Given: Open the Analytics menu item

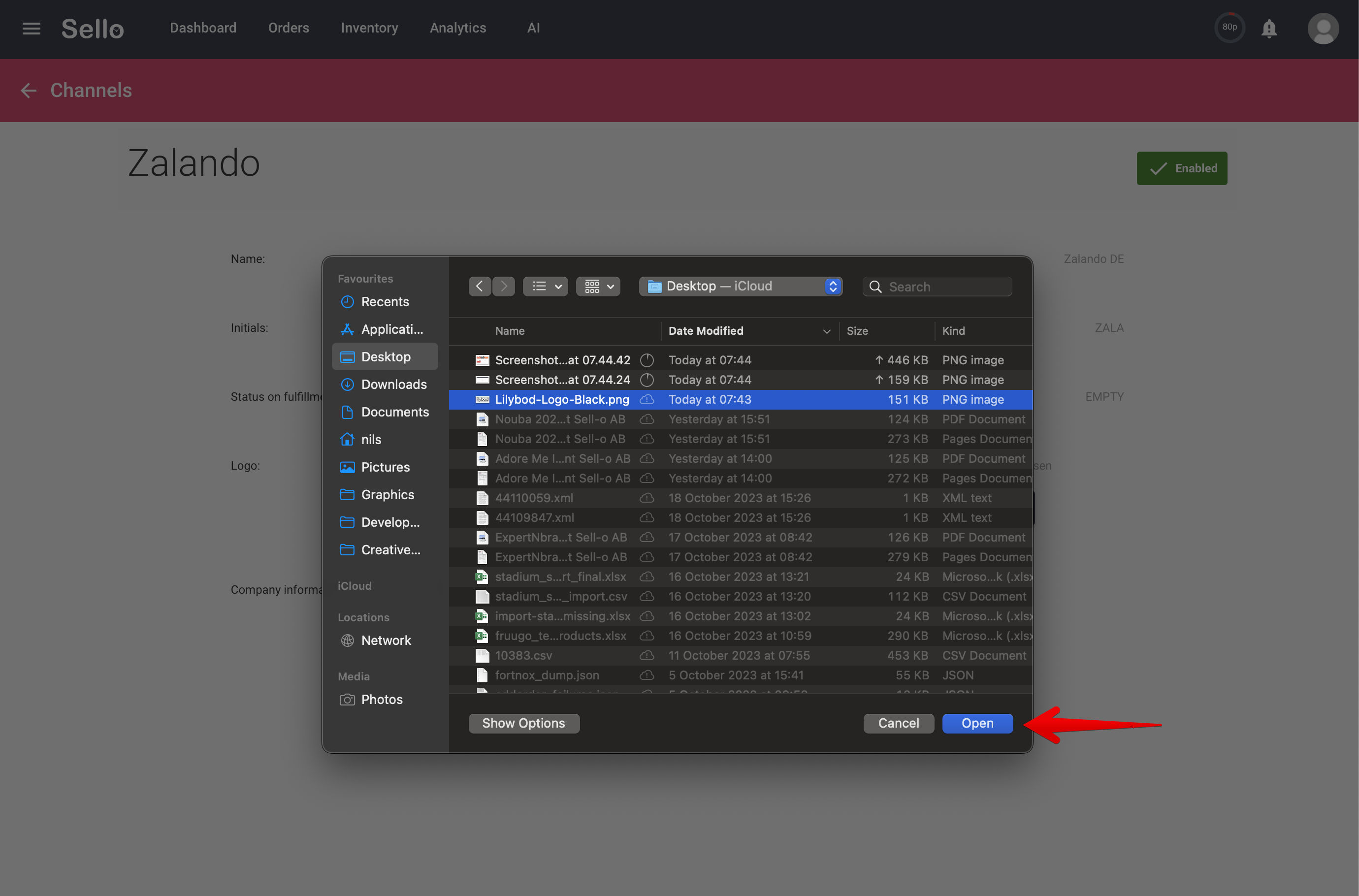Looking at the screenshot, I should pos(458,28).
